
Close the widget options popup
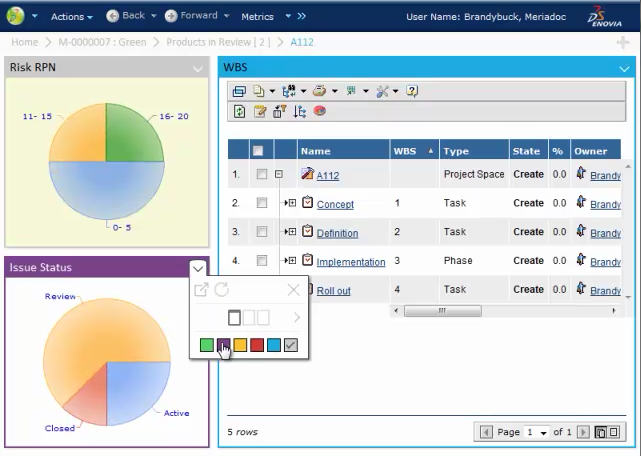click(293, 290)
